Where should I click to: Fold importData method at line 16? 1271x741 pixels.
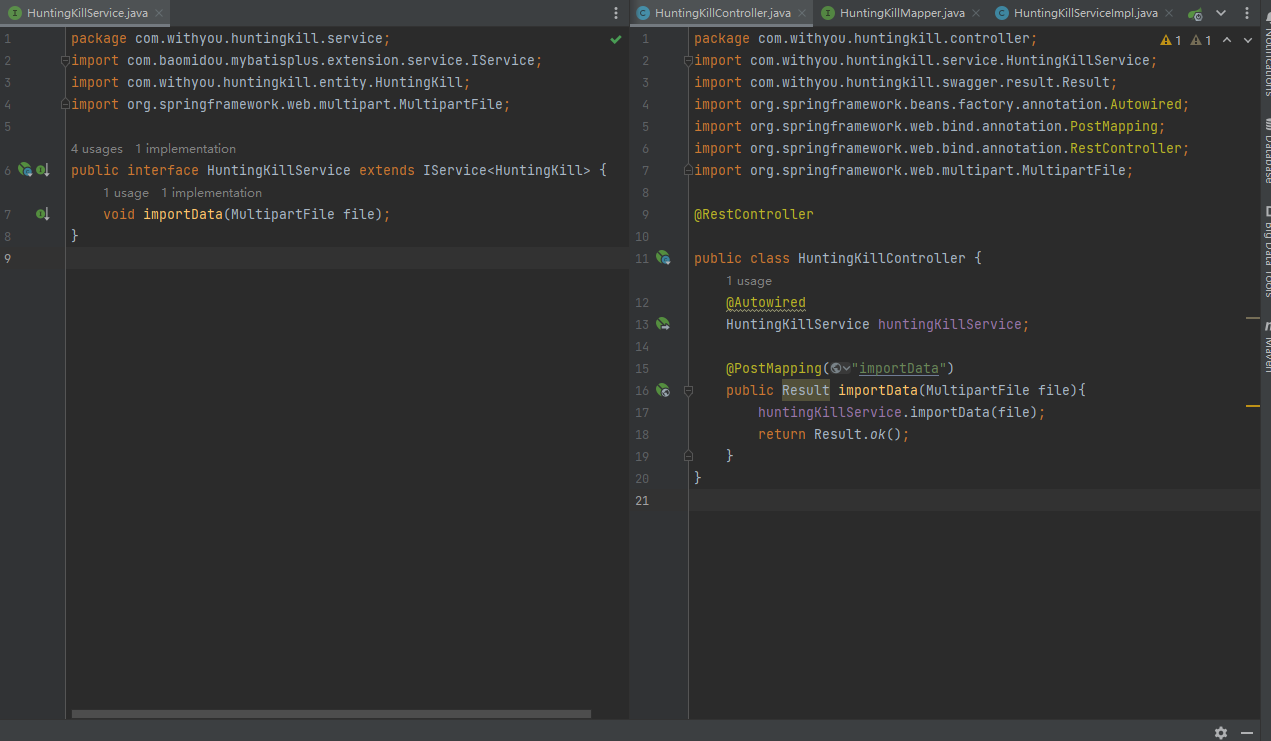[x=688, y=390]
